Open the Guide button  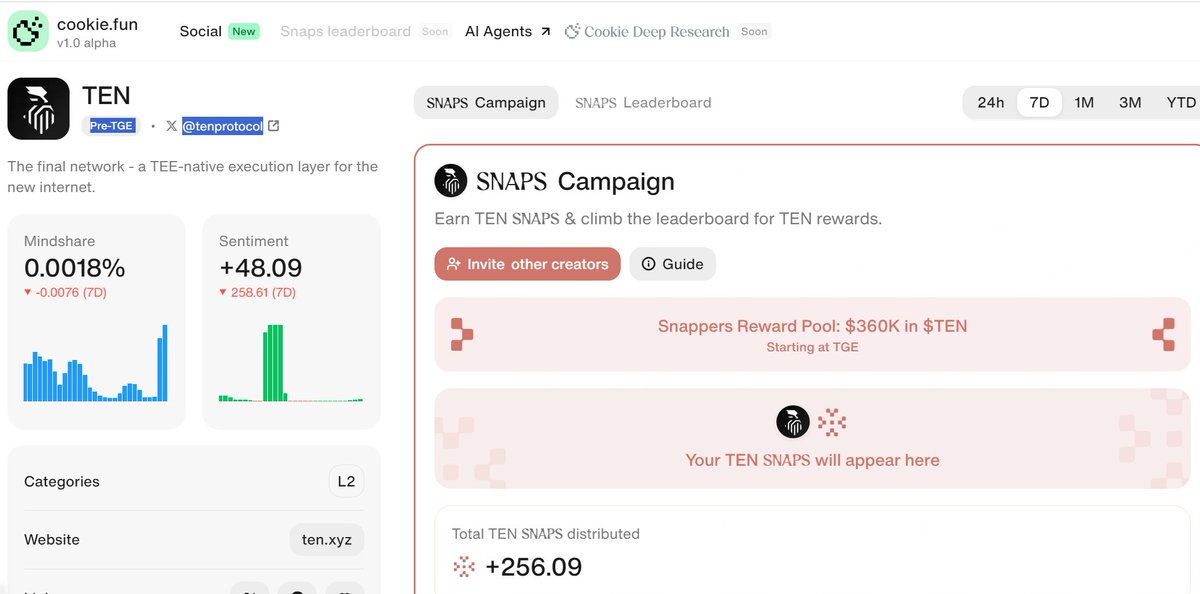[672, 264]
